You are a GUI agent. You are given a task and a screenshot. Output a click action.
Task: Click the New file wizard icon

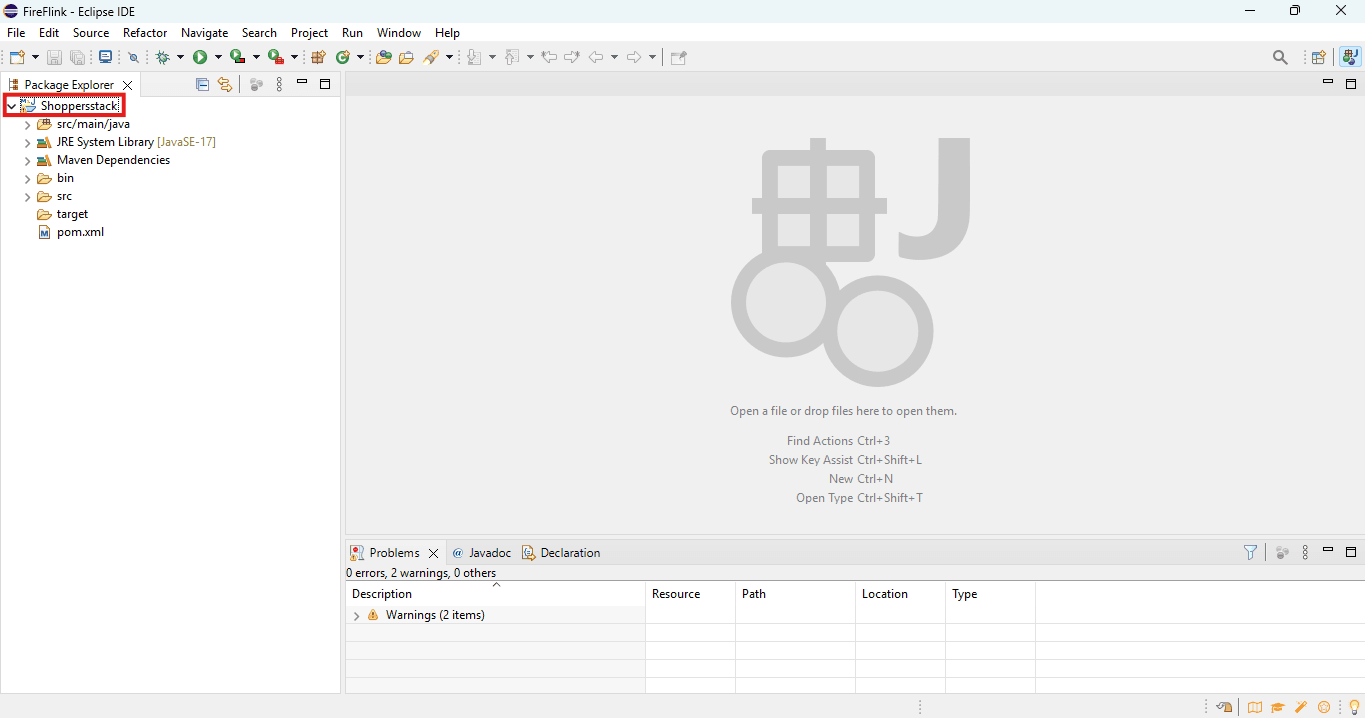coord(17,57)
